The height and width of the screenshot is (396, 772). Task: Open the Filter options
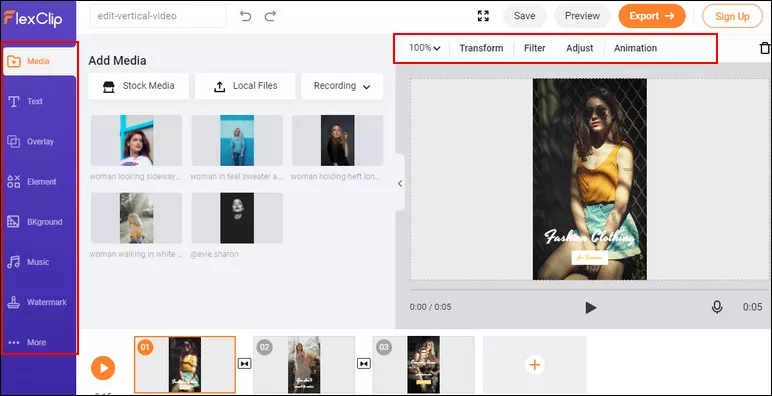[534, 48]
